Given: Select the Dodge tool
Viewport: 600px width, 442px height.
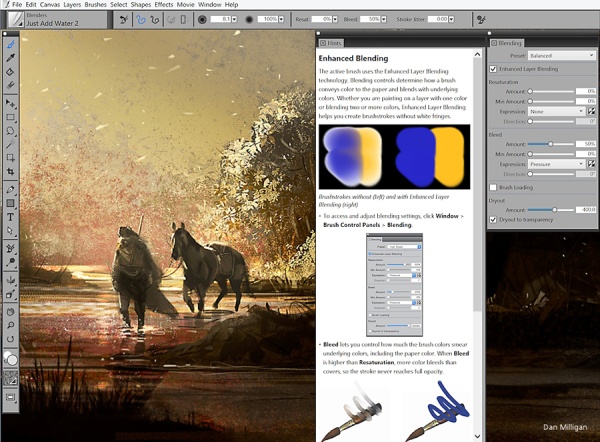Looking at the screenshot, I should click(10, 262).
